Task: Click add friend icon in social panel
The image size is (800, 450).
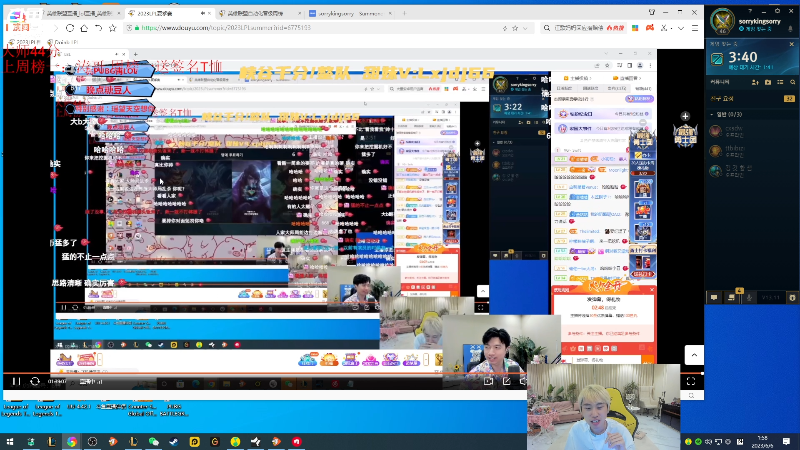Action: [755, 82]
